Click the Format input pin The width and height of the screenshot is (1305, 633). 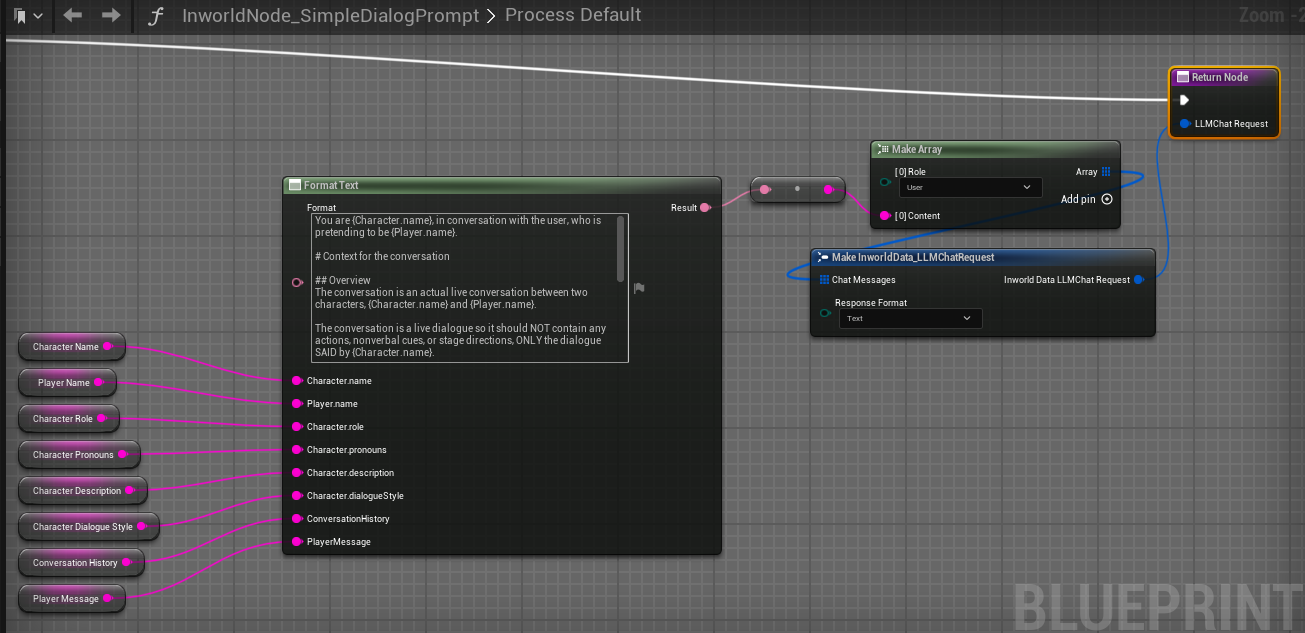click(x=297, y=283)
